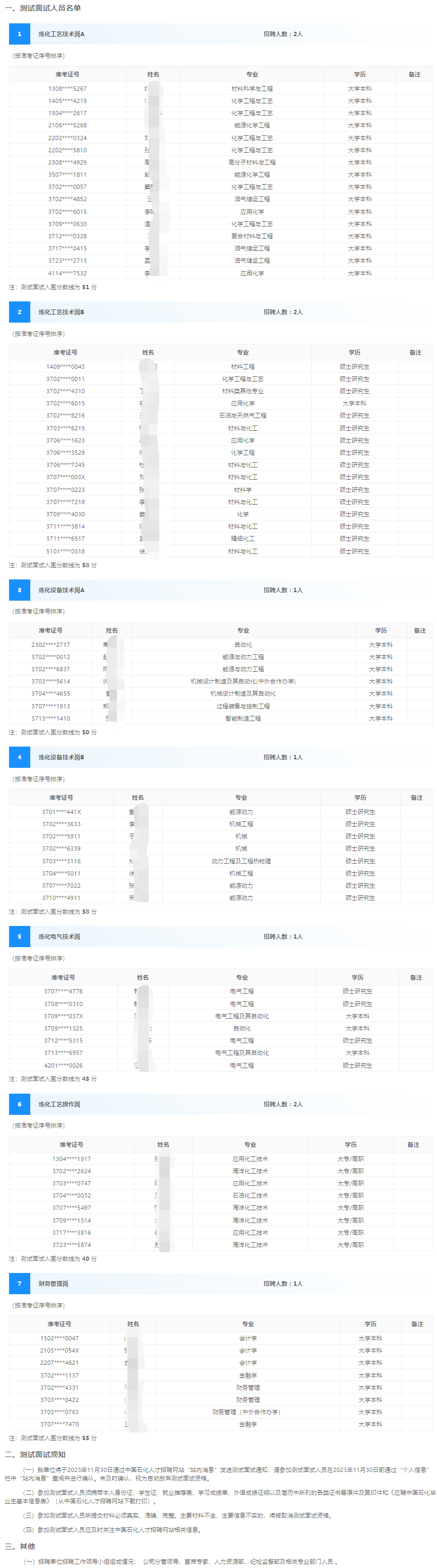Viewport: 437px width, 1568px height.
Task: Click the blue number 7 badge
Action: pos(20,1284)
